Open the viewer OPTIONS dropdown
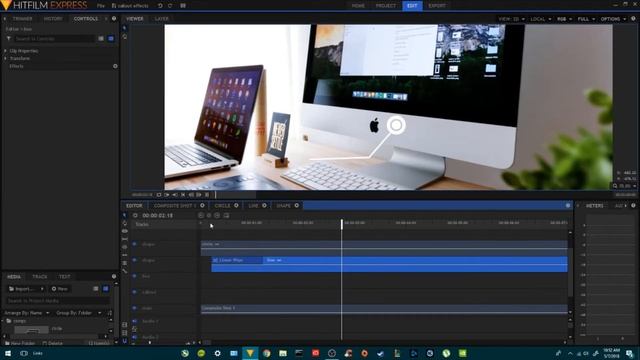 613,19
